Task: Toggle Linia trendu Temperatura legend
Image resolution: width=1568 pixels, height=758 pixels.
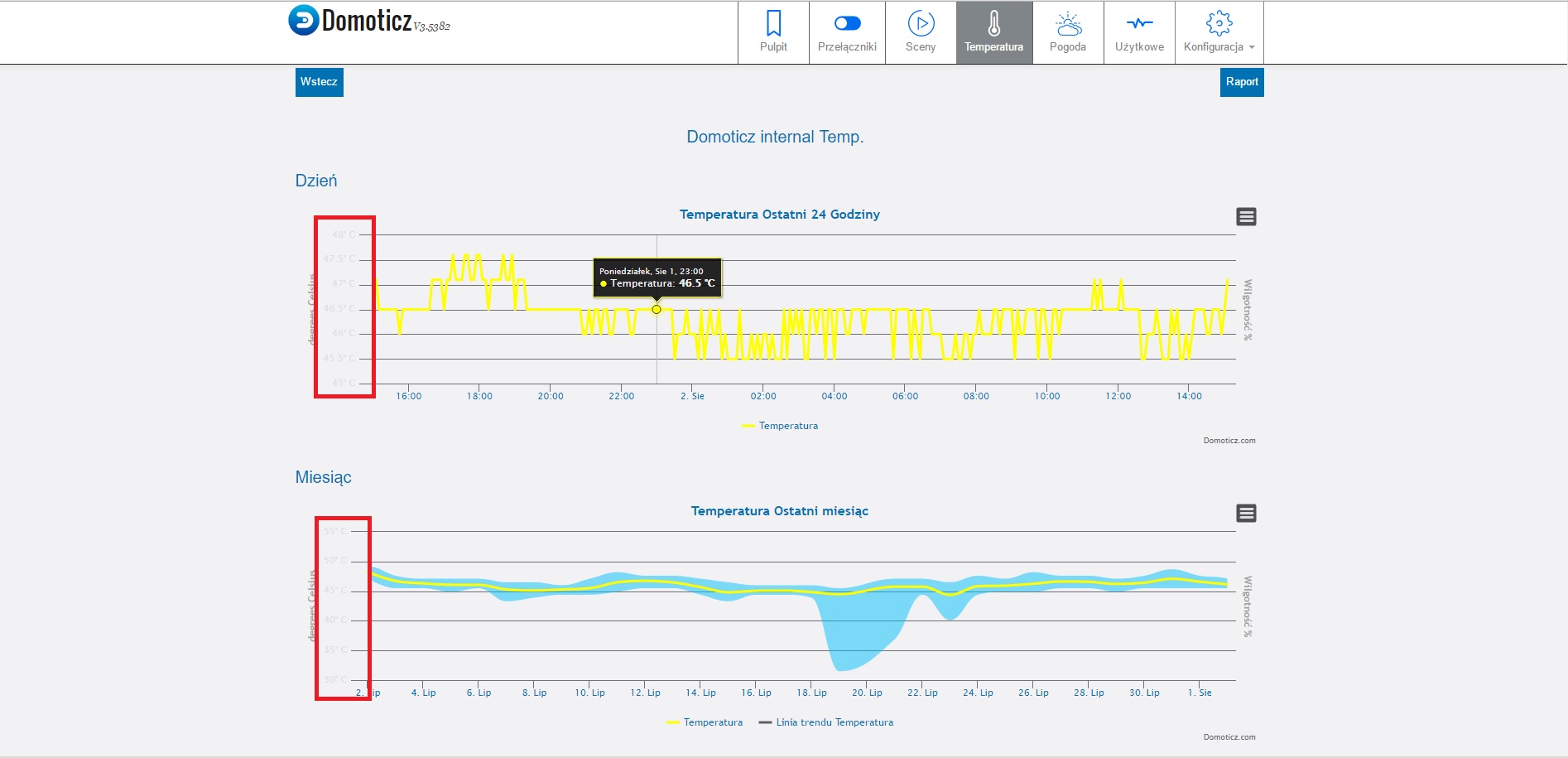Action: (x=826, y=722)
